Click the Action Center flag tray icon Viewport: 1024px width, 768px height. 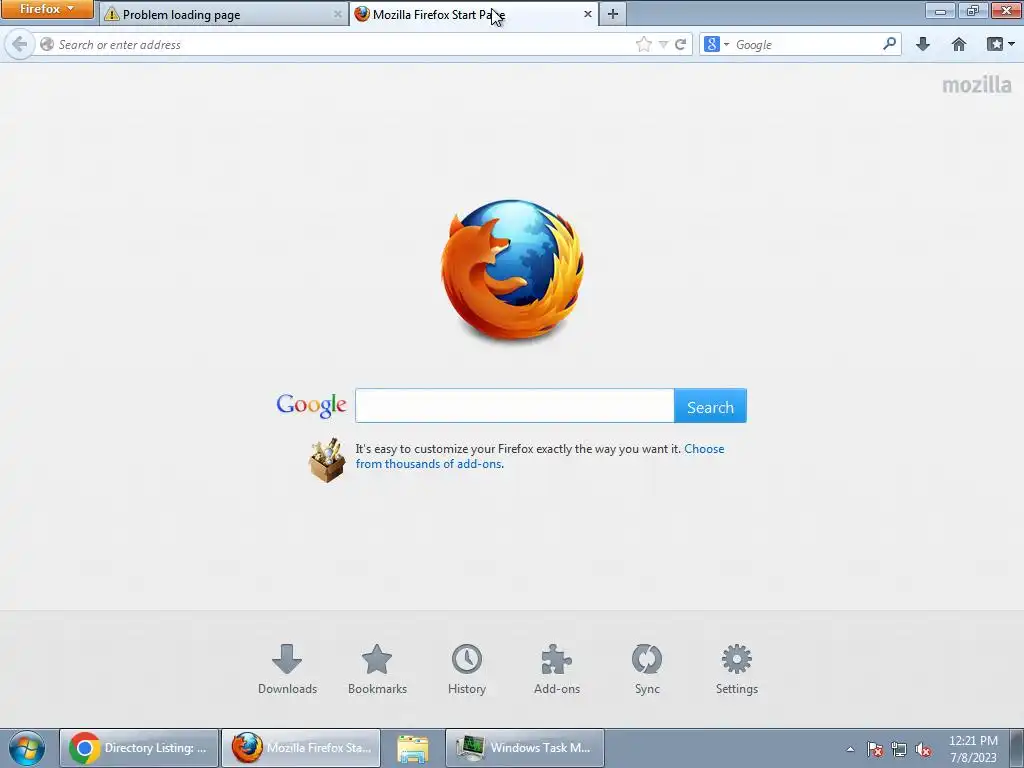pyautogui.click(x=875, y=749)
